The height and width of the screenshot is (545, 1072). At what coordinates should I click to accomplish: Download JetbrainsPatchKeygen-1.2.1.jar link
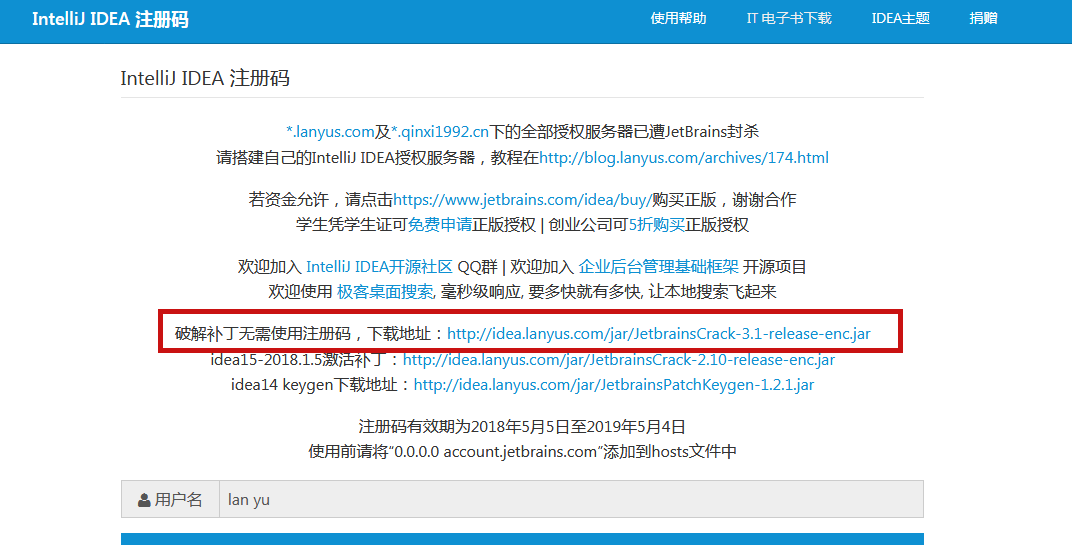pos(614,385)
